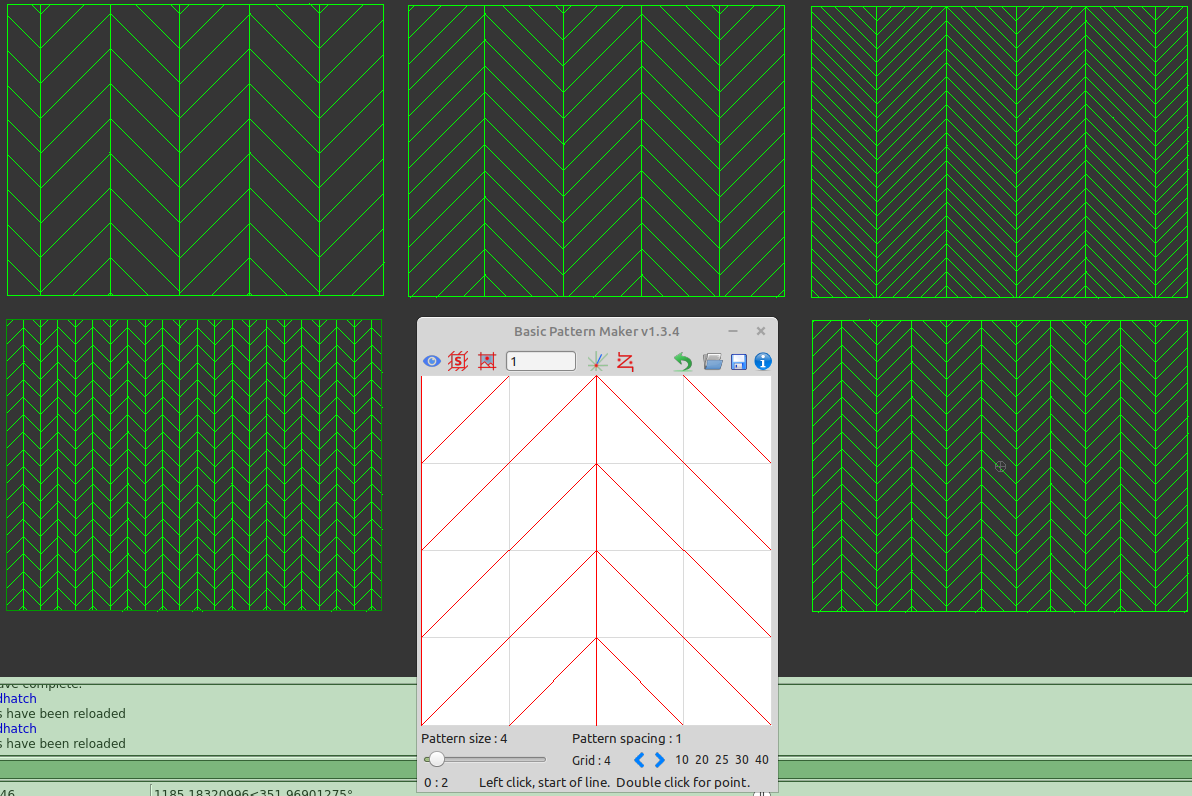Set grid preset to 20

[x=702, y=760]
